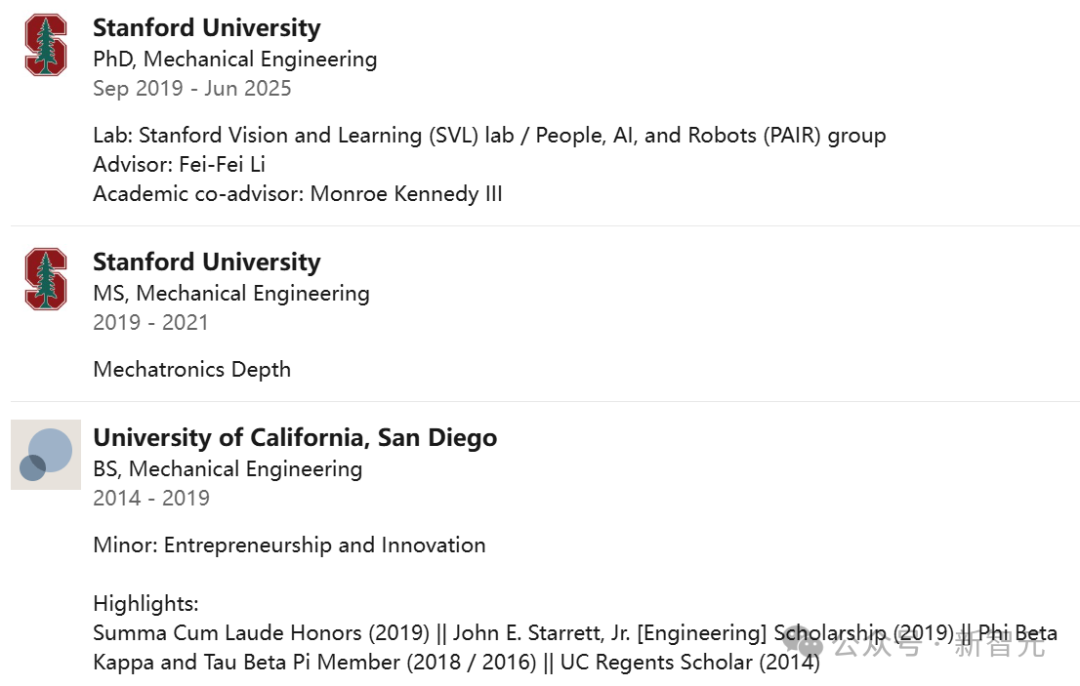Click the 2019 - 2021 date range
The height and width of the screenshot is (686, 1080).
(x=151, y=322)
